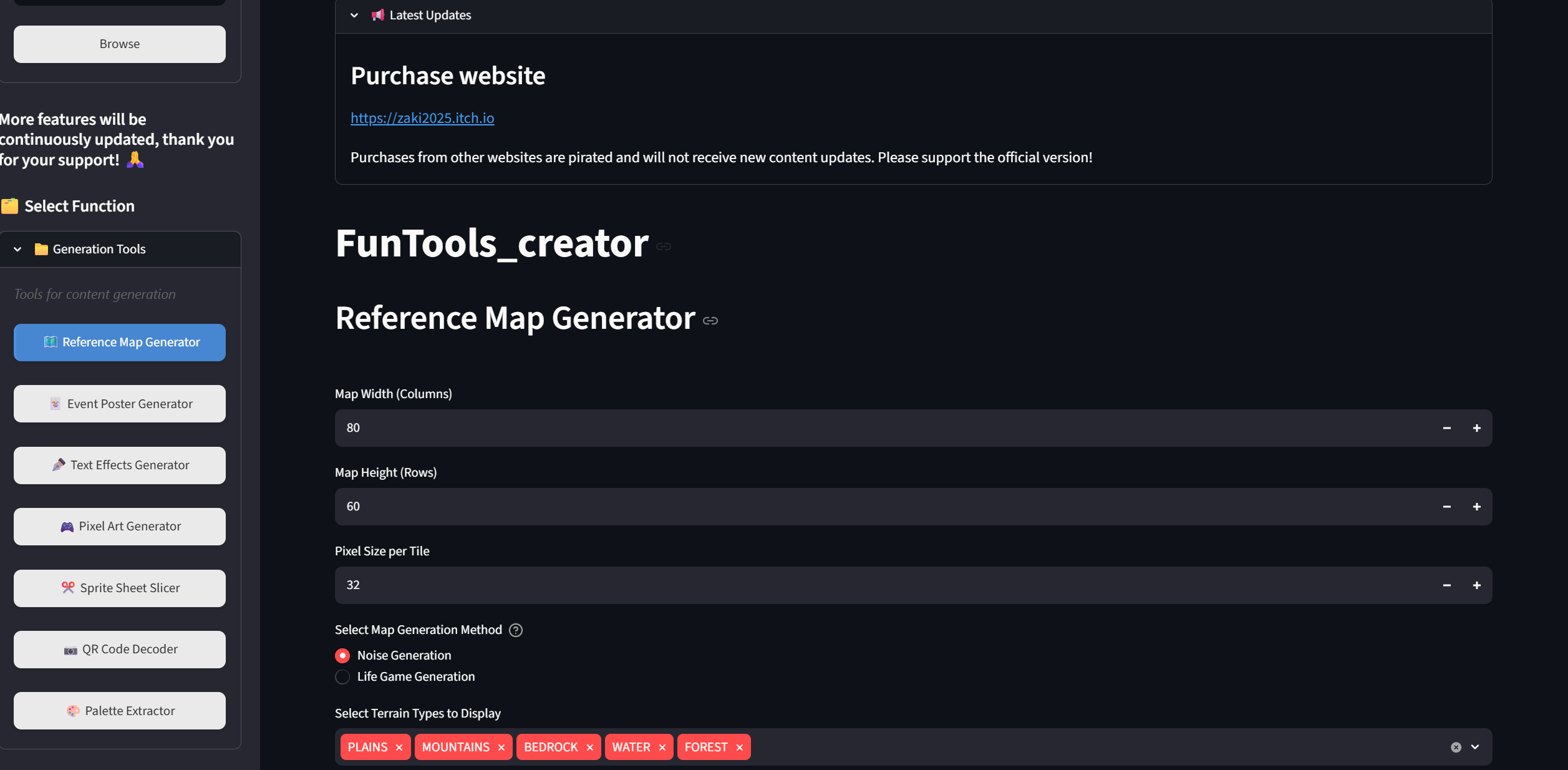Select the Palette Extractor tool
This screenshot has height=770, width=1568.
[x=120, y=711]
